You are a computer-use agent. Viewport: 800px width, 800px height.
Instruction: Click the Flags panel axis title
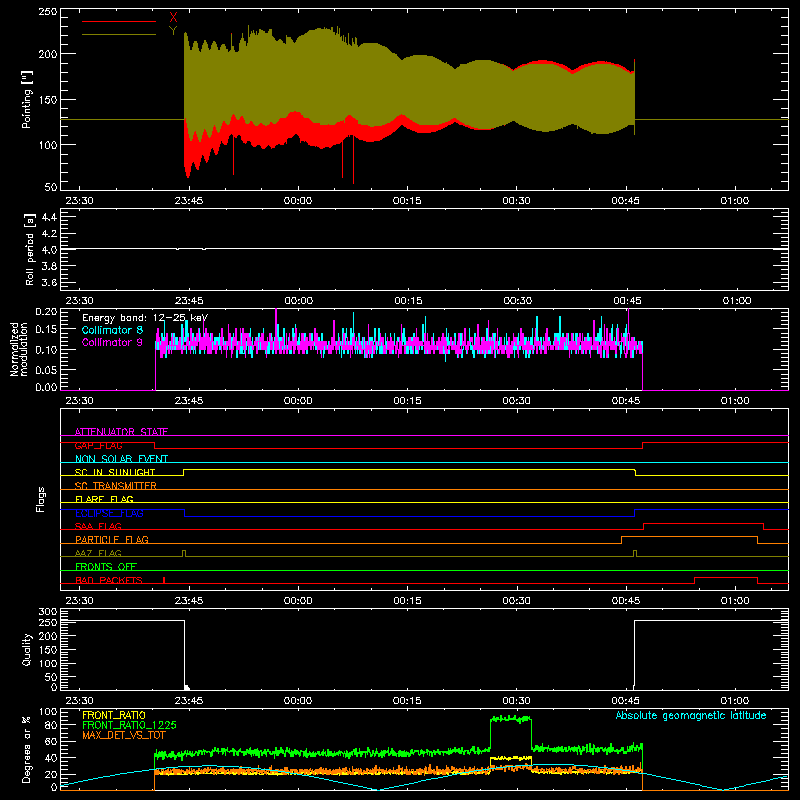40,499
